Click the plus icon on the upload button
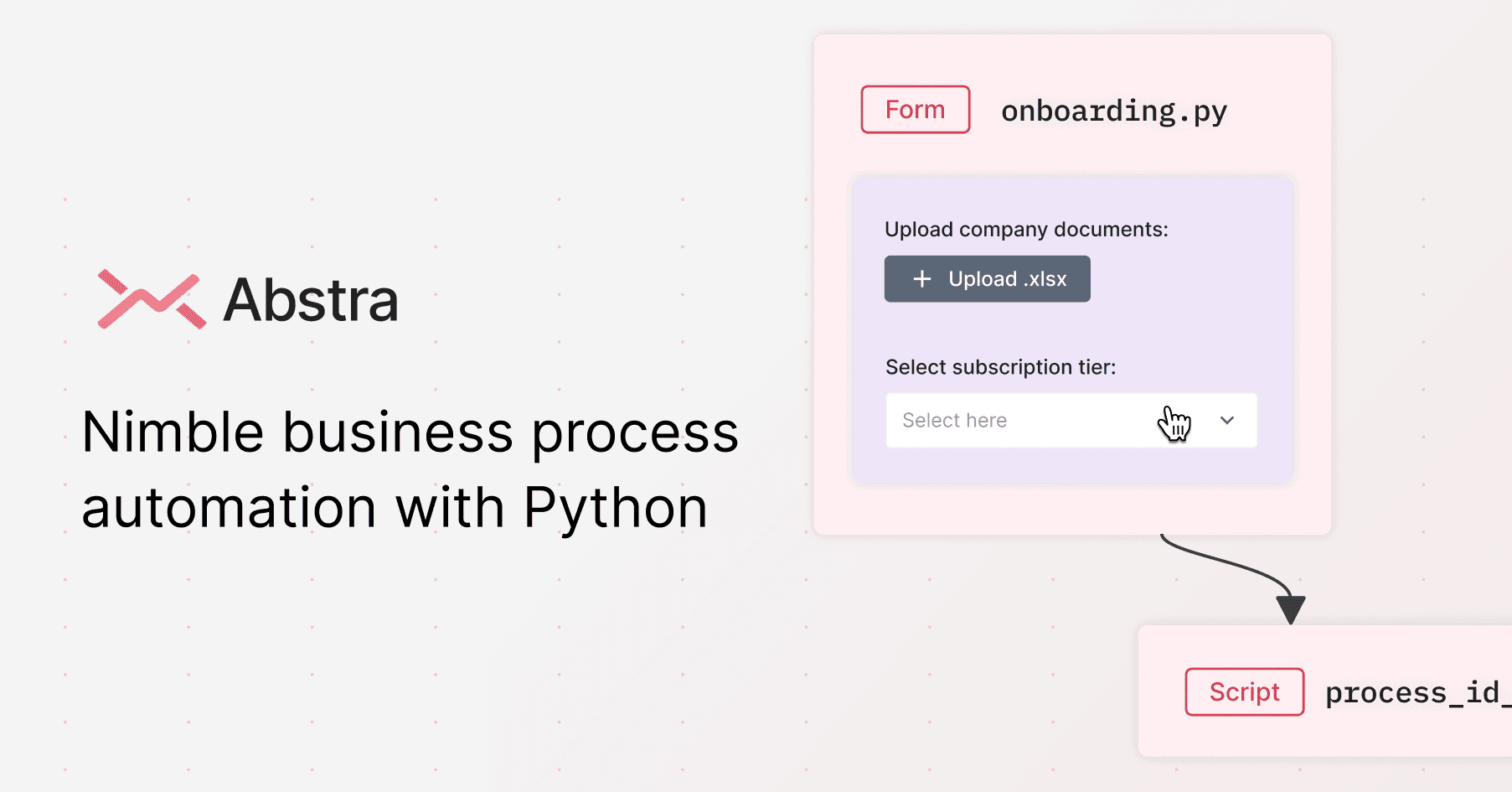 [x=921, y=279]
